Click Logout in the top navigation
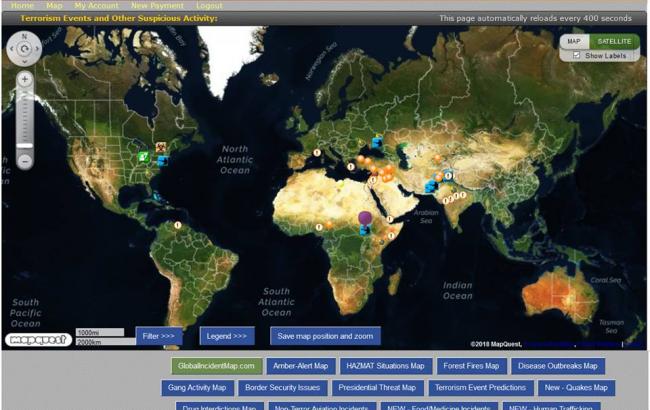The width and height of the screenshot is (650, 410). (x=209, y=6)
